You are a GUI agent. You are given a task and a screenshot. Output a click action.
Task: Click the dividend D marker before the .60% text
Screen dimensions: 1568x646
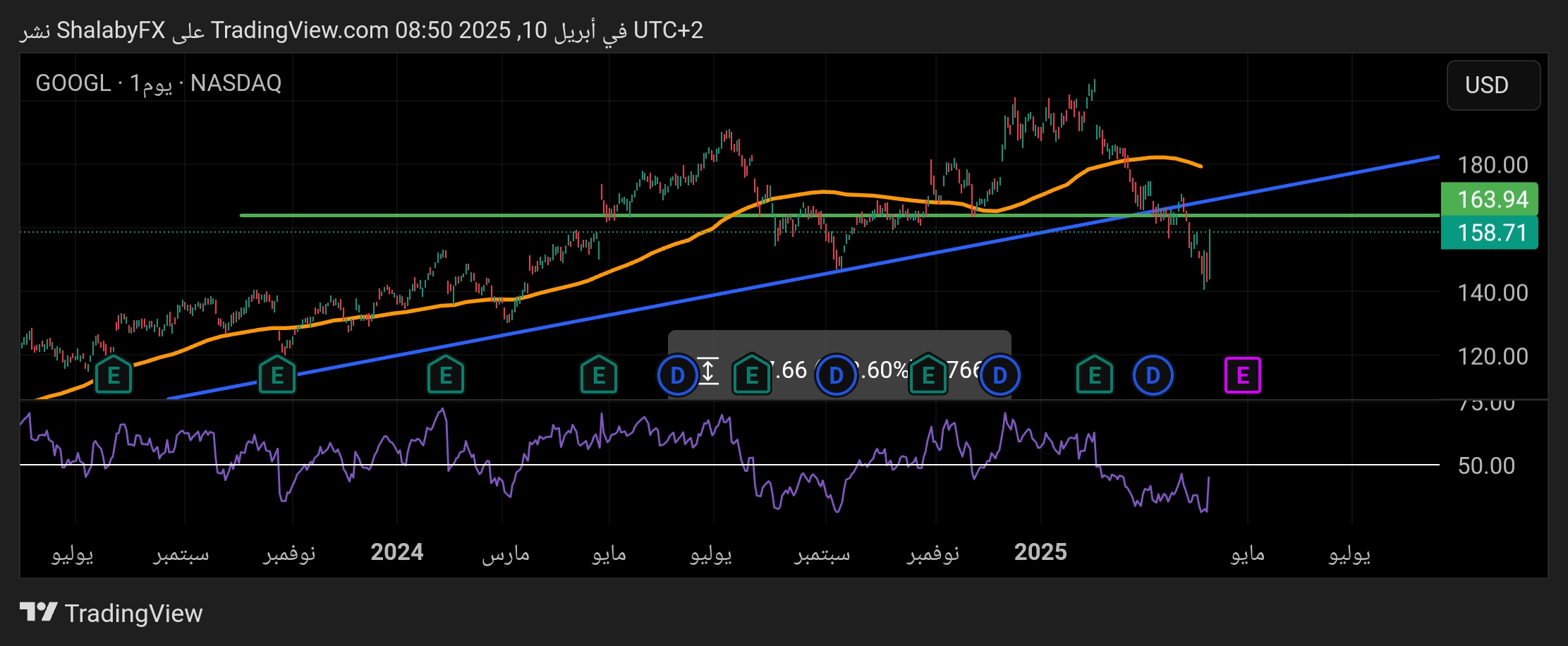point(836,375)
